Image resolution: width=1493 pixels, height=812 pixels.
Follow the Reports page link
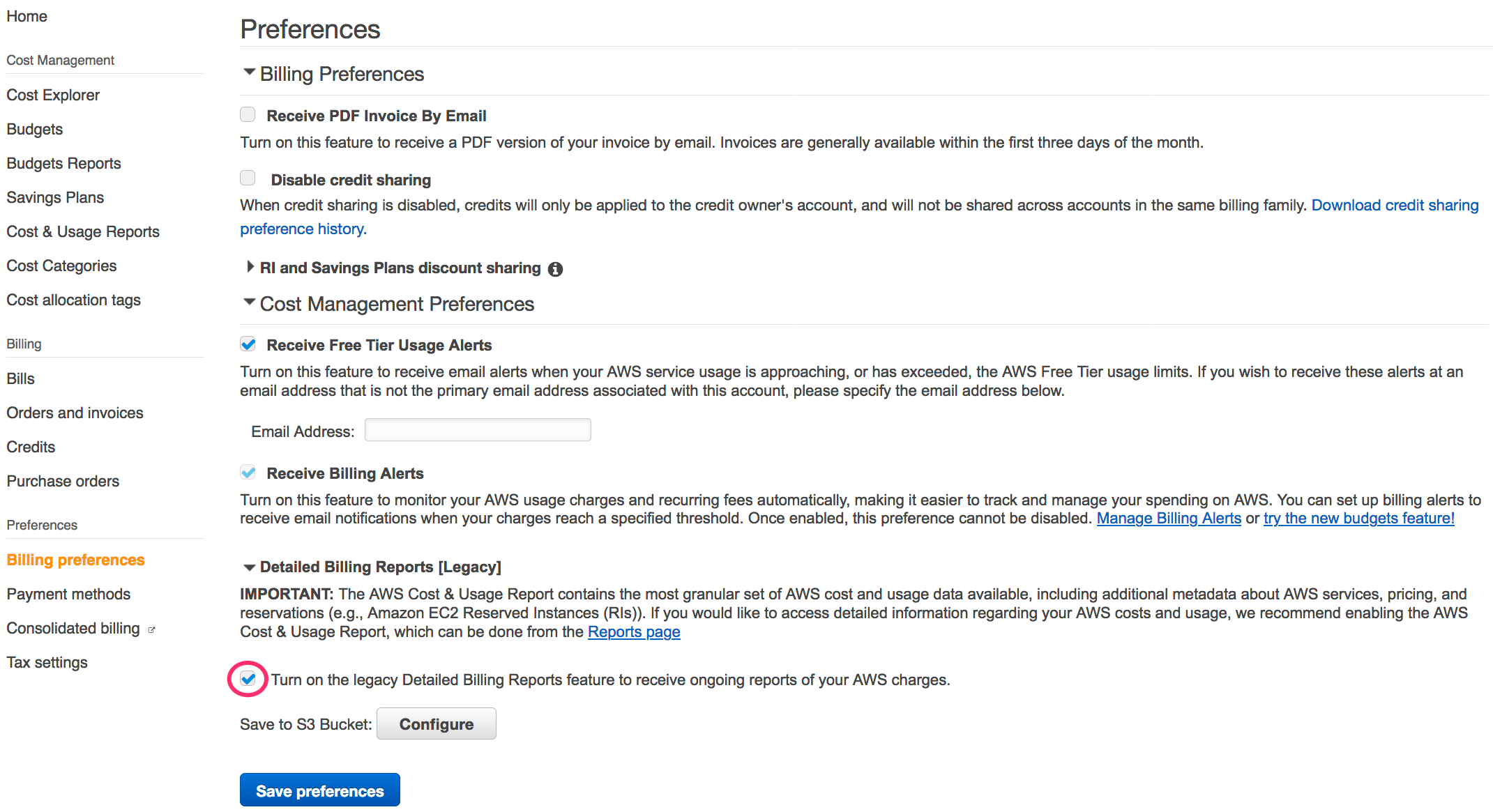pos(634,632)
